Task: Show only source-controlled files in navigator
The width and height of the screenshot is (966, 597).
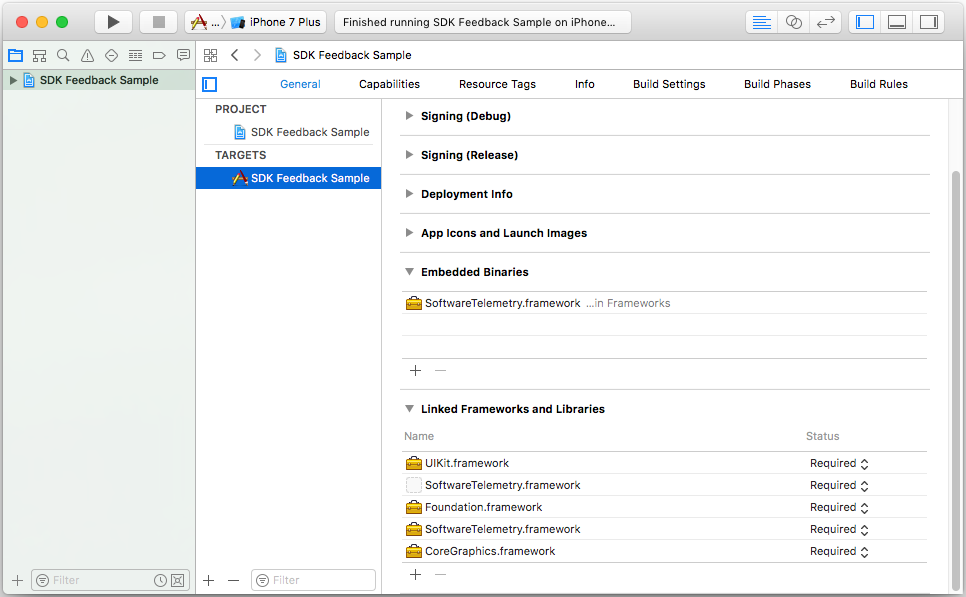Action: [177, 580]
